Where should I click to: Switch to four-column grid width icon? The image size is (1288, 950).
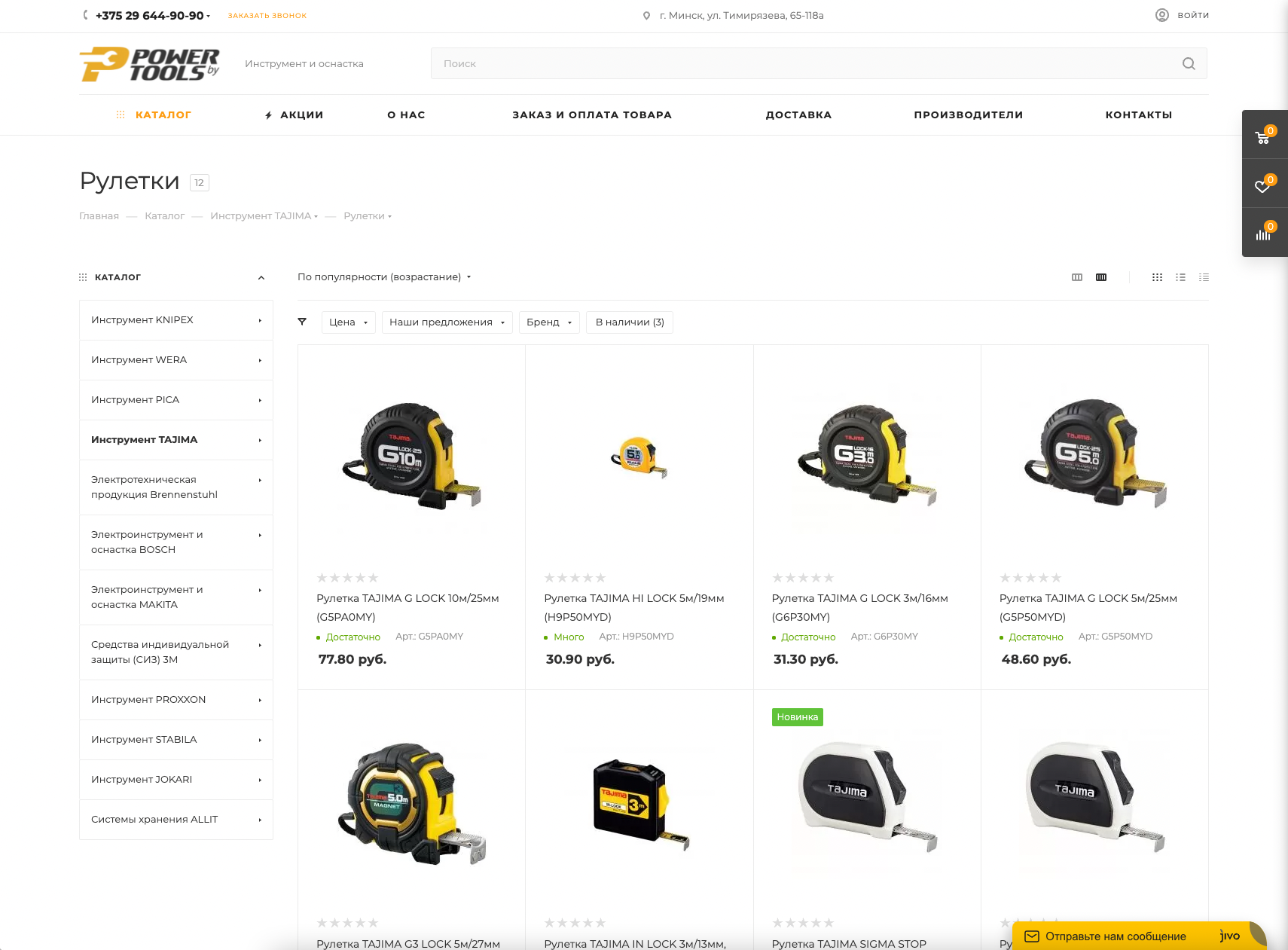[1101, 277]
